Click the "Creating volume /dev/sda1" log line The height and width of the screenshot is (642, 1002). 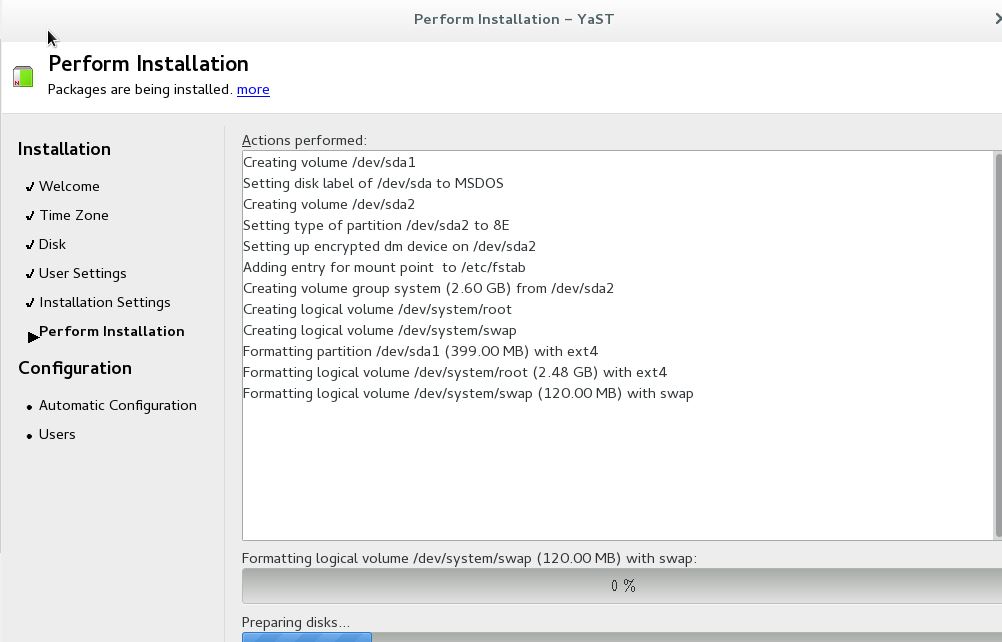click(x=329, y=163)
